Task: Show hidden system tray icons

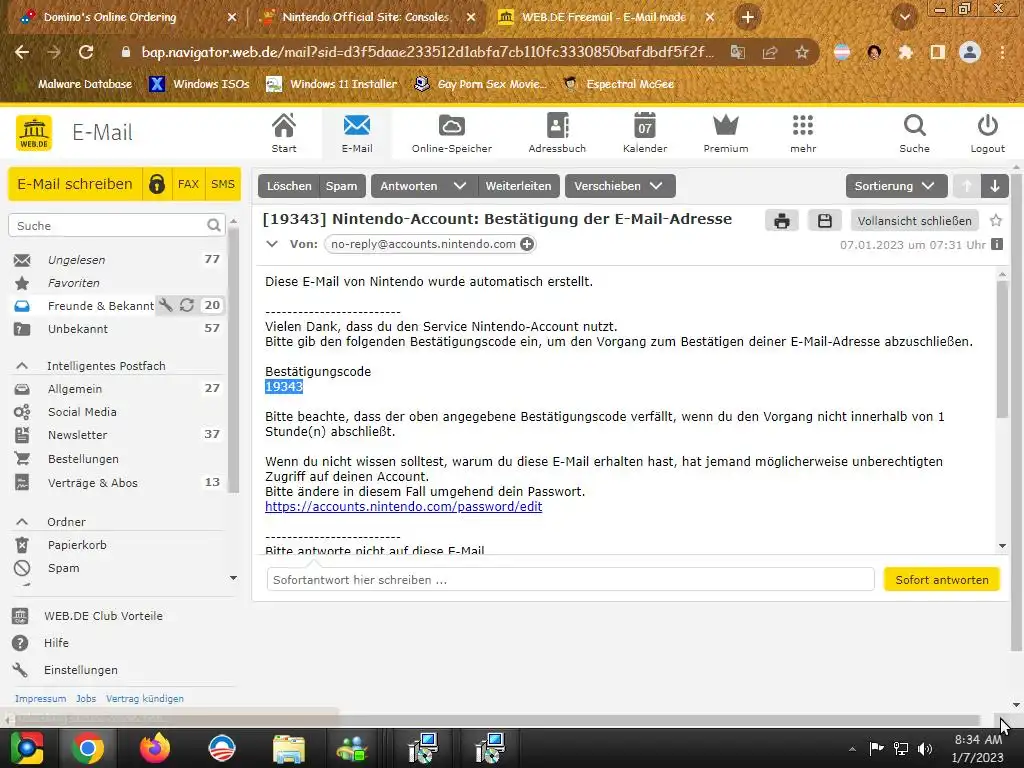Action: pos(852,749)
